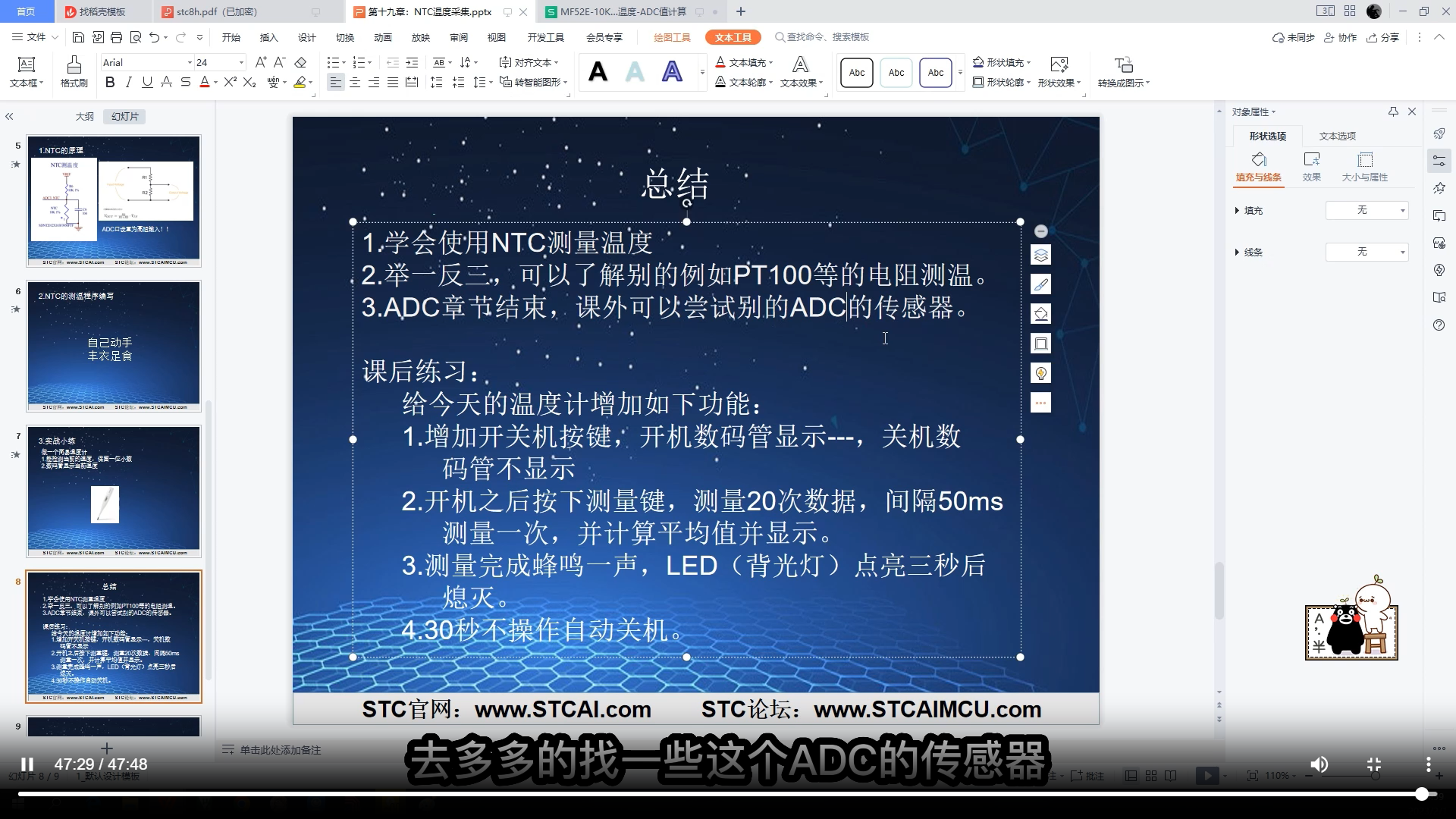Align text right

(x=374, y=83)
